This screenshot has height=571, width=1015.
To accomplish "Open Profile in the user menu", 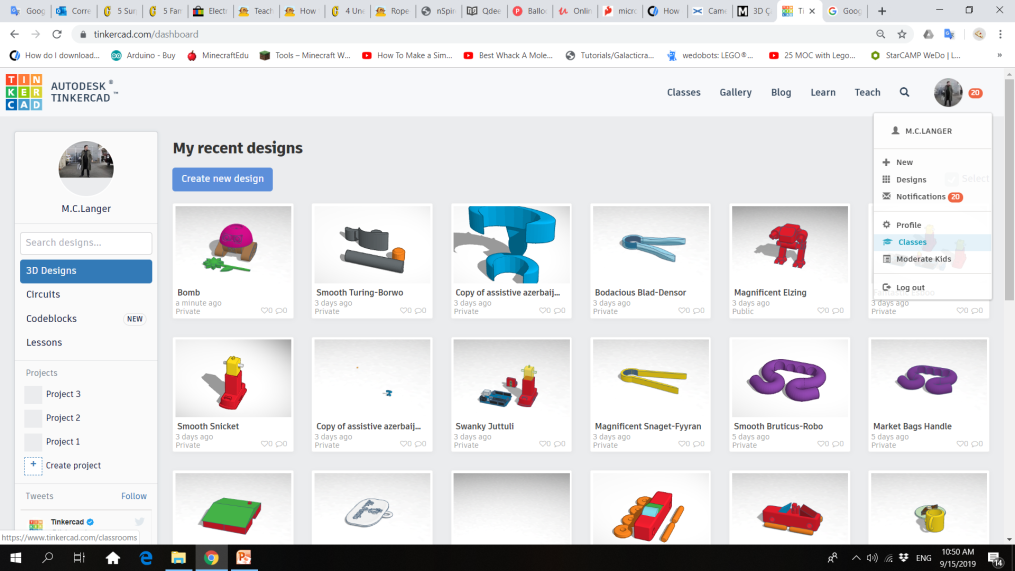I will click(908, 225).
